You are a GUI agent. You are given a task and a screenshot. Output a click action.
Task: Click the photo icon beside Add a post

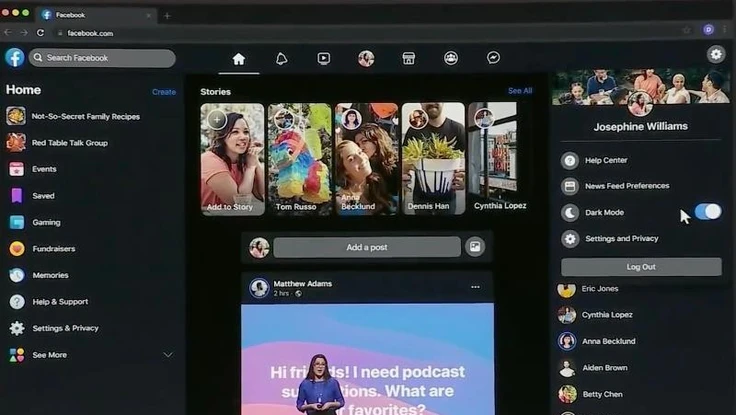(475, 246)
